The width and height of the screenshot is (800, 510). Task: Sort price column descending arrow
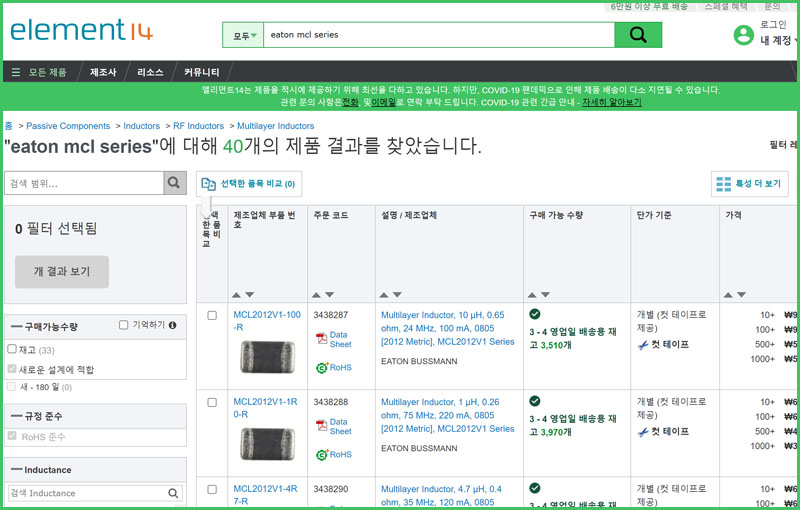(741, 295)
